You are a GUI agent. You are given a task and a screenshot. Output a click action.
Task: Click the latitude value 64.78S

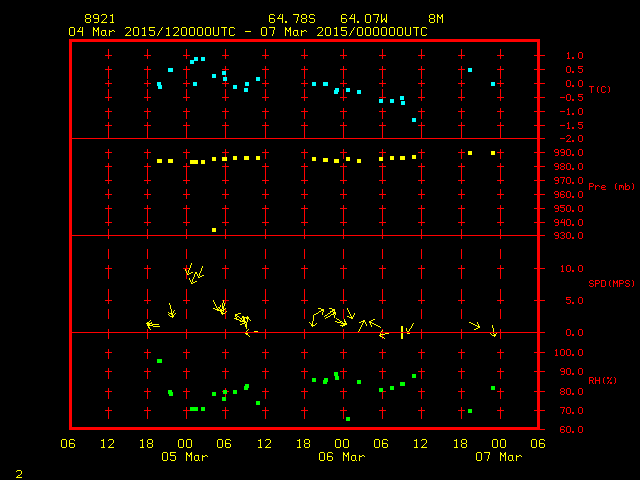point(287,19)
